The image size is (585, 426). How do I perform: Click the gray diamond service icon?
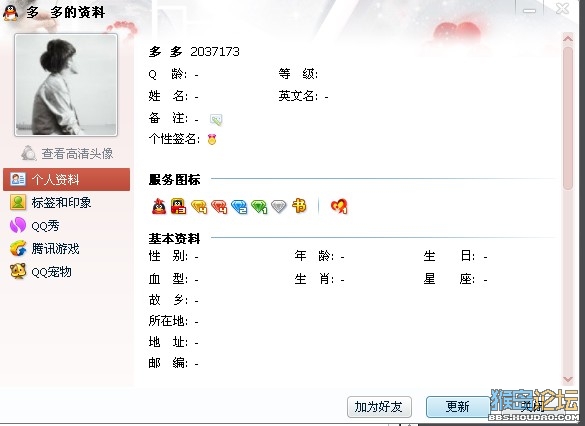click(278, 206)
